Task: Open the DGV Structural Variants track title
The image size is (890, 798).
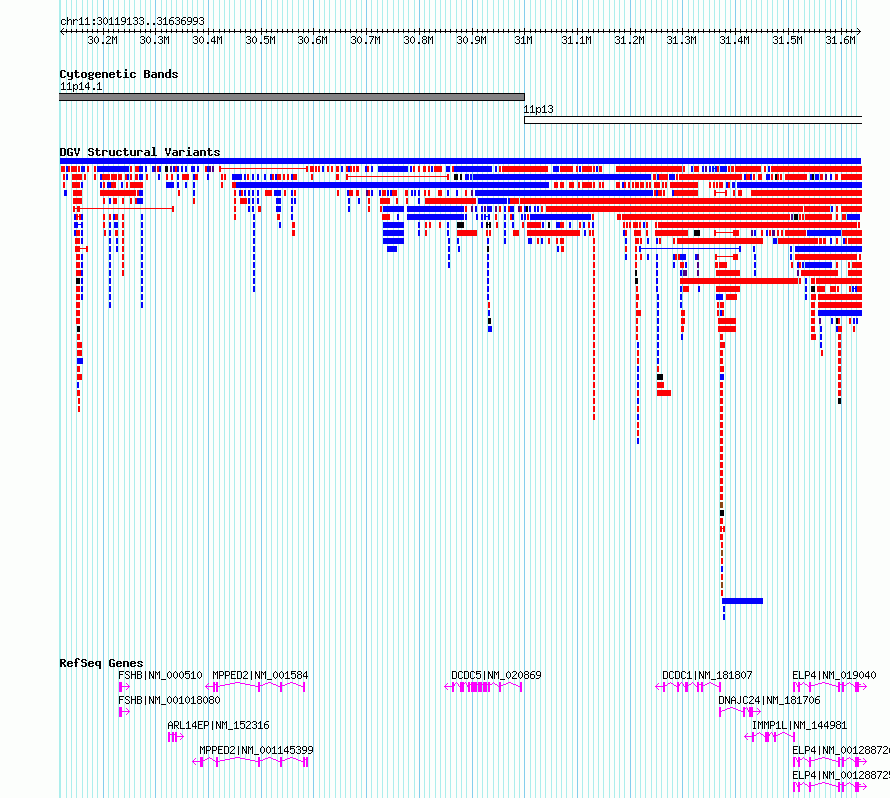Action: [x=140, y=152]
